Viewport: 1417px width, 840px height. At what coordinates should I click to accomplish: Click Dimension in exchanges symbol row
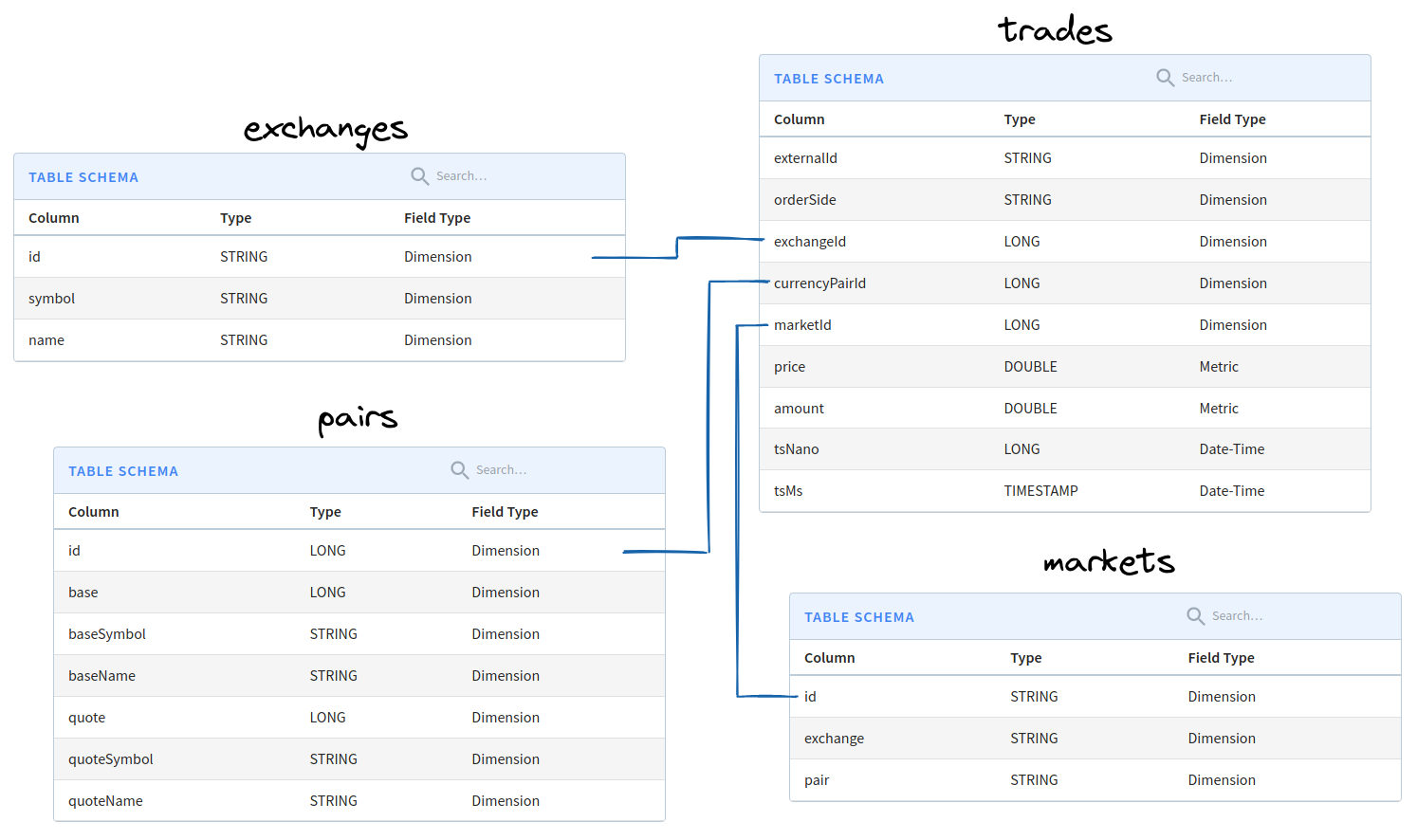pyautogui.click(x=437, y=299)
